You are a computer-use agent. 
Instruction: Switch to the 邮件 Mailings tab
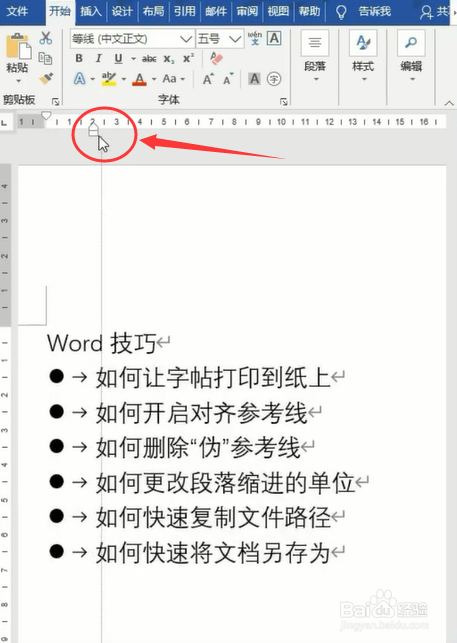[216, 11]
